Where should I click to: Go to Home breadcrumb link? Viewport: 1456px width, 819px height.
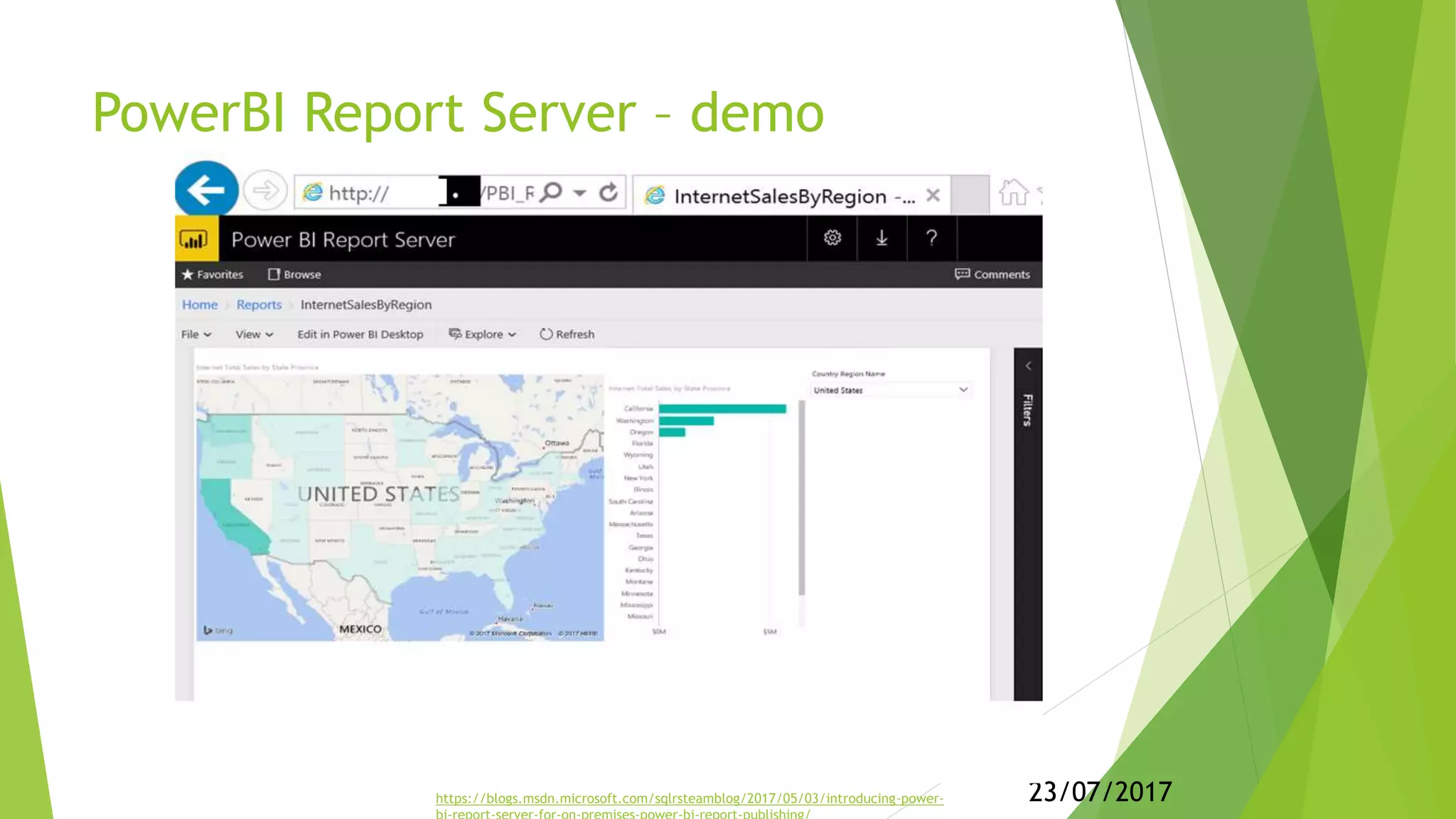click(200, 305)
